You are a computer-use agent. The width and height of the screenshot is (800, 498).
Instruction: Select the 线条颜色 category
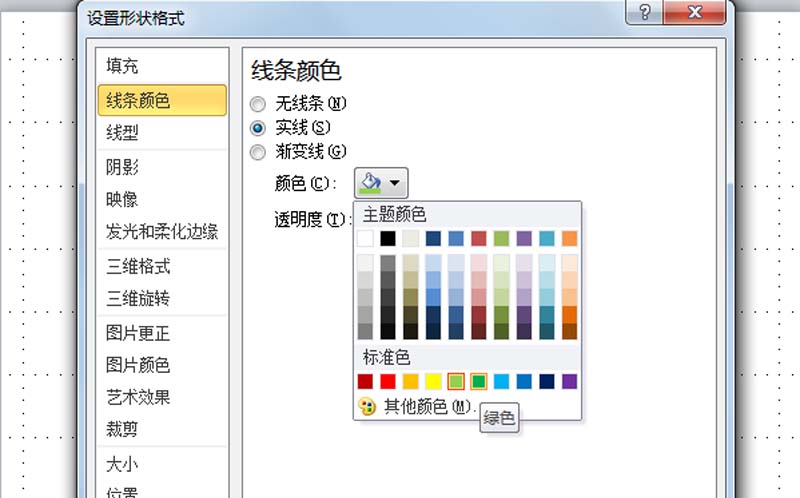162,100
